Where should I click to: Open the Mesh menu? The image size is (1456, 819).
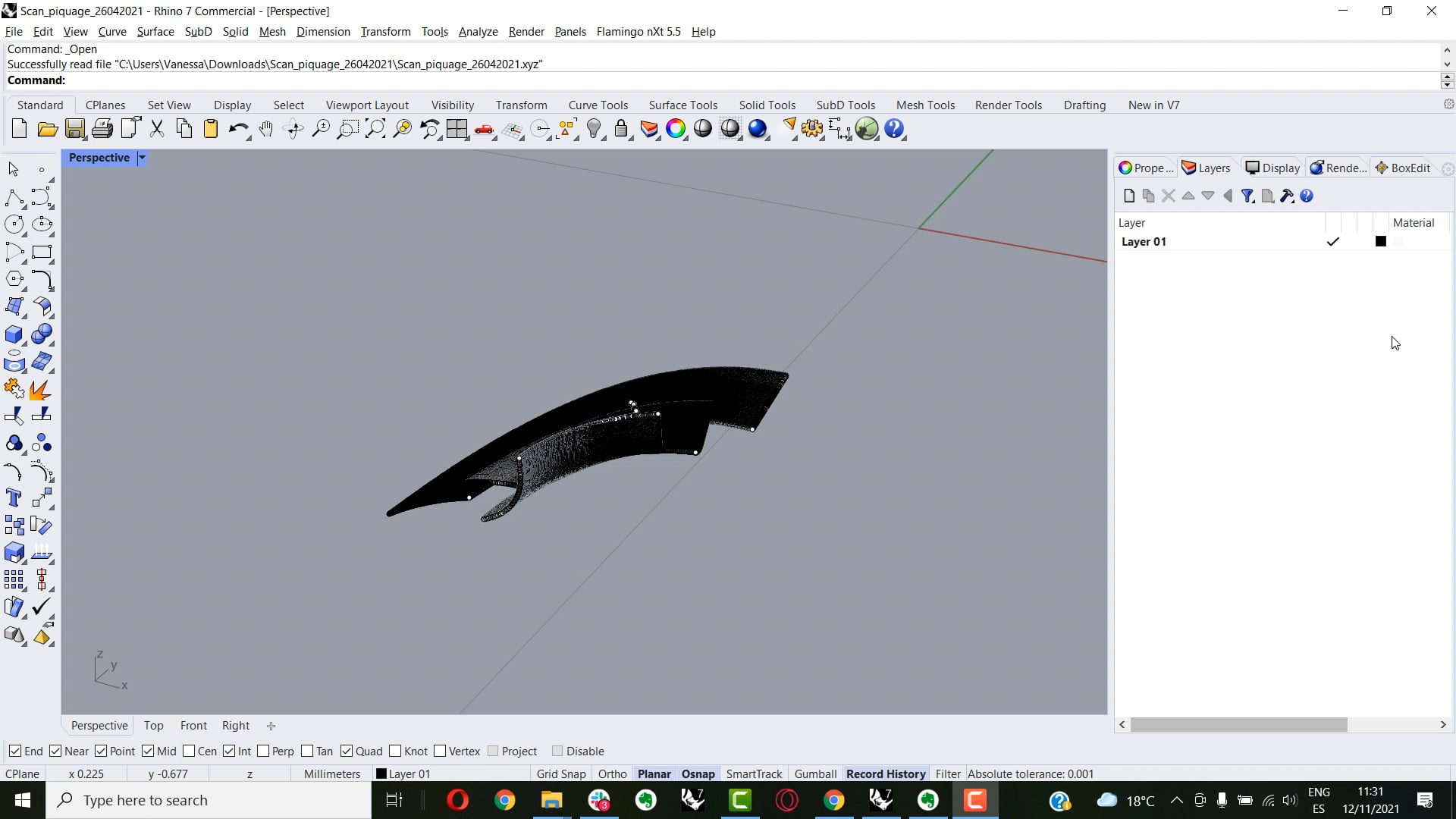pos(272,32)
